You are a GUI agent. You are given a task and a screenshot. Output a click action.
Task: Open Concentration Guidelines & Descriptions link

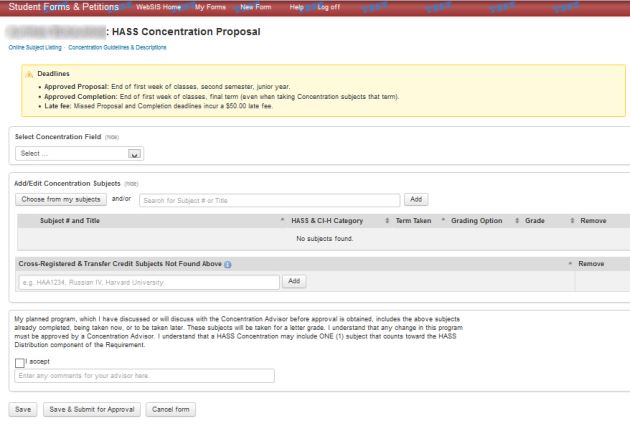pos(117,47)
